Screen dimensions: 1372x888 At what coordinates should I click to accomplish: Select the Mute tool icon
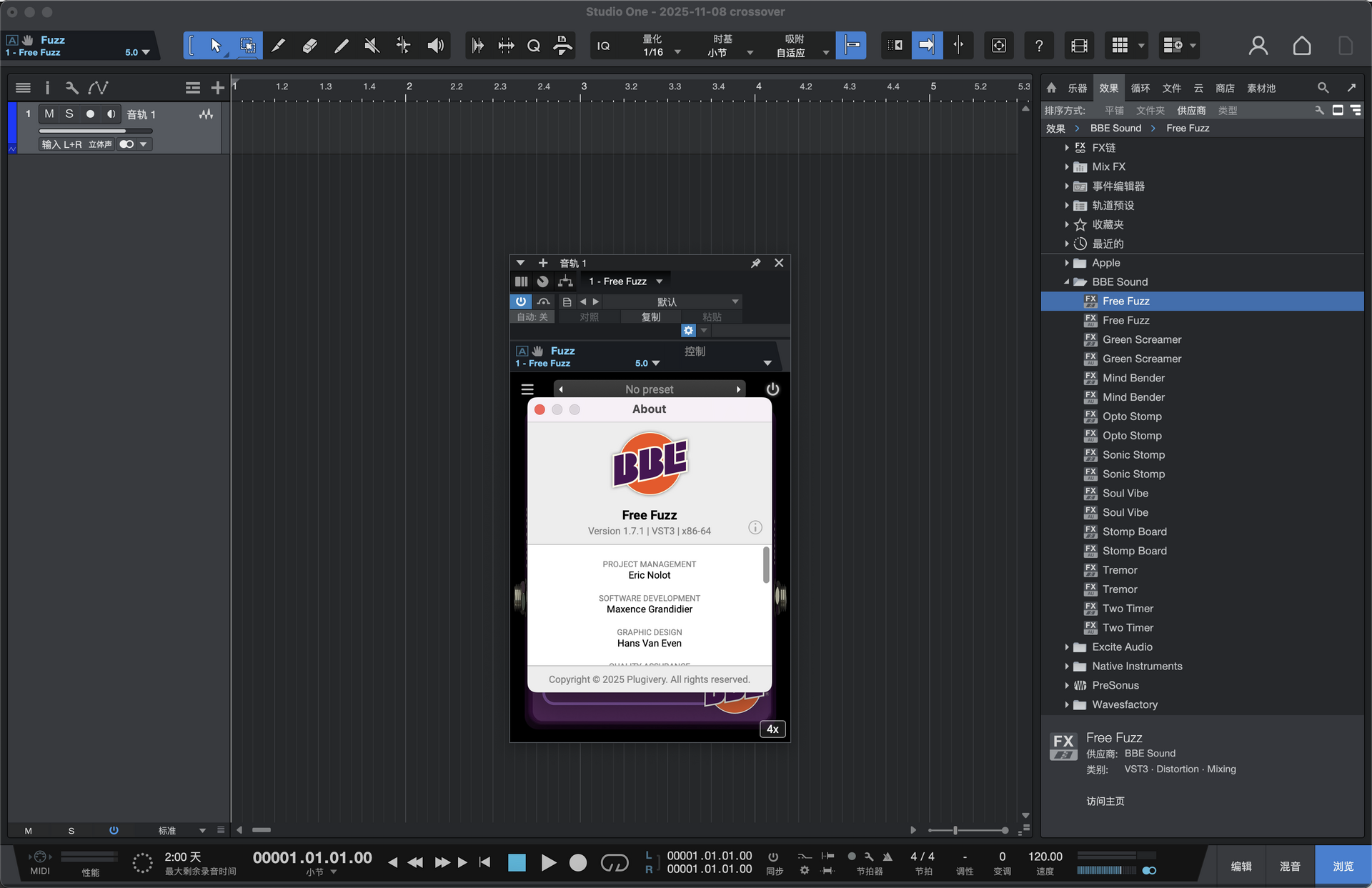[x=372, y=46]
